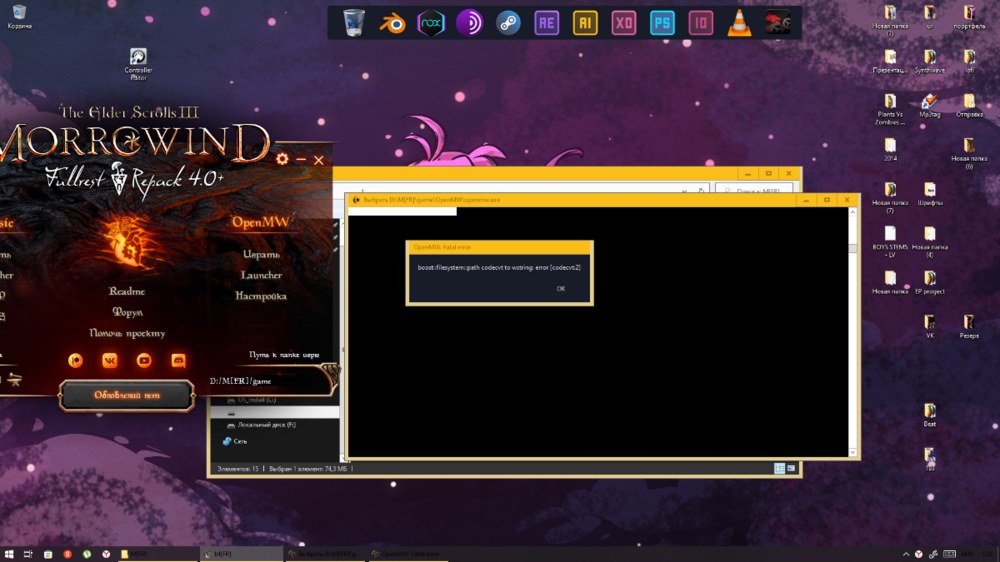Launch VLC media player from the dock
This screenshot has height=562, width=1000.
click(x=739, y=23)
